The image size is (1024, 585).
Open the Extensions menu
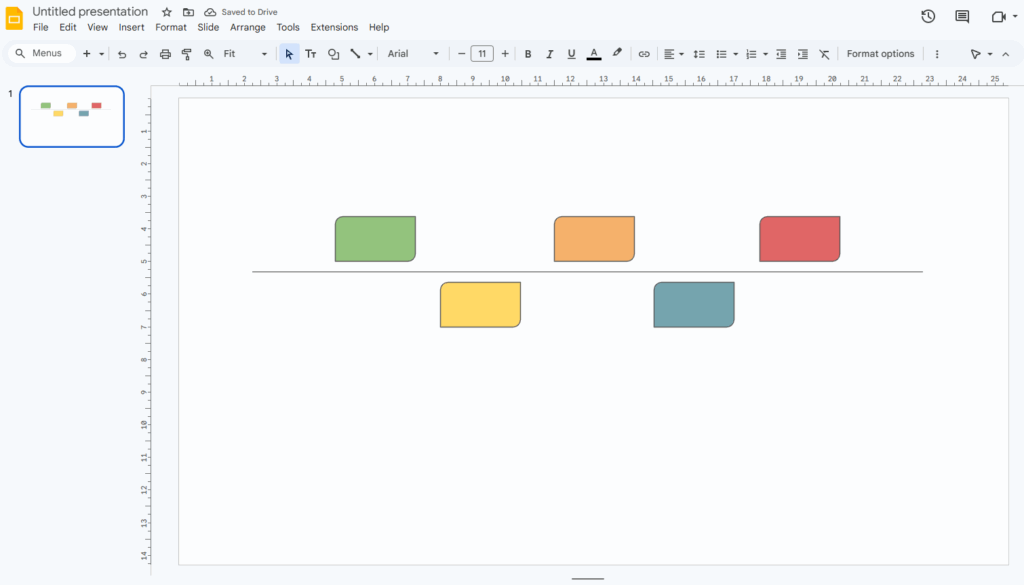click(x=334, y=28)
